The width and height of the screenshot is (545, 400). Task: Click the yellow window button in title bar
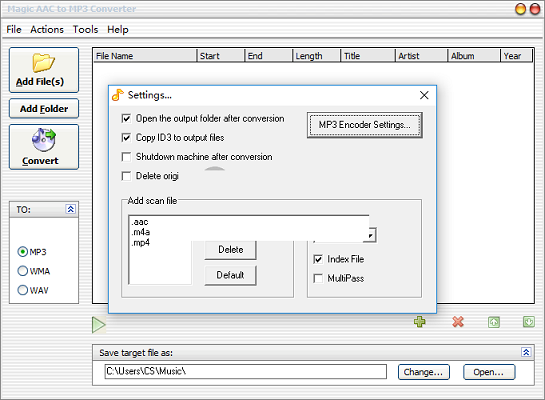tap(520, 9)
